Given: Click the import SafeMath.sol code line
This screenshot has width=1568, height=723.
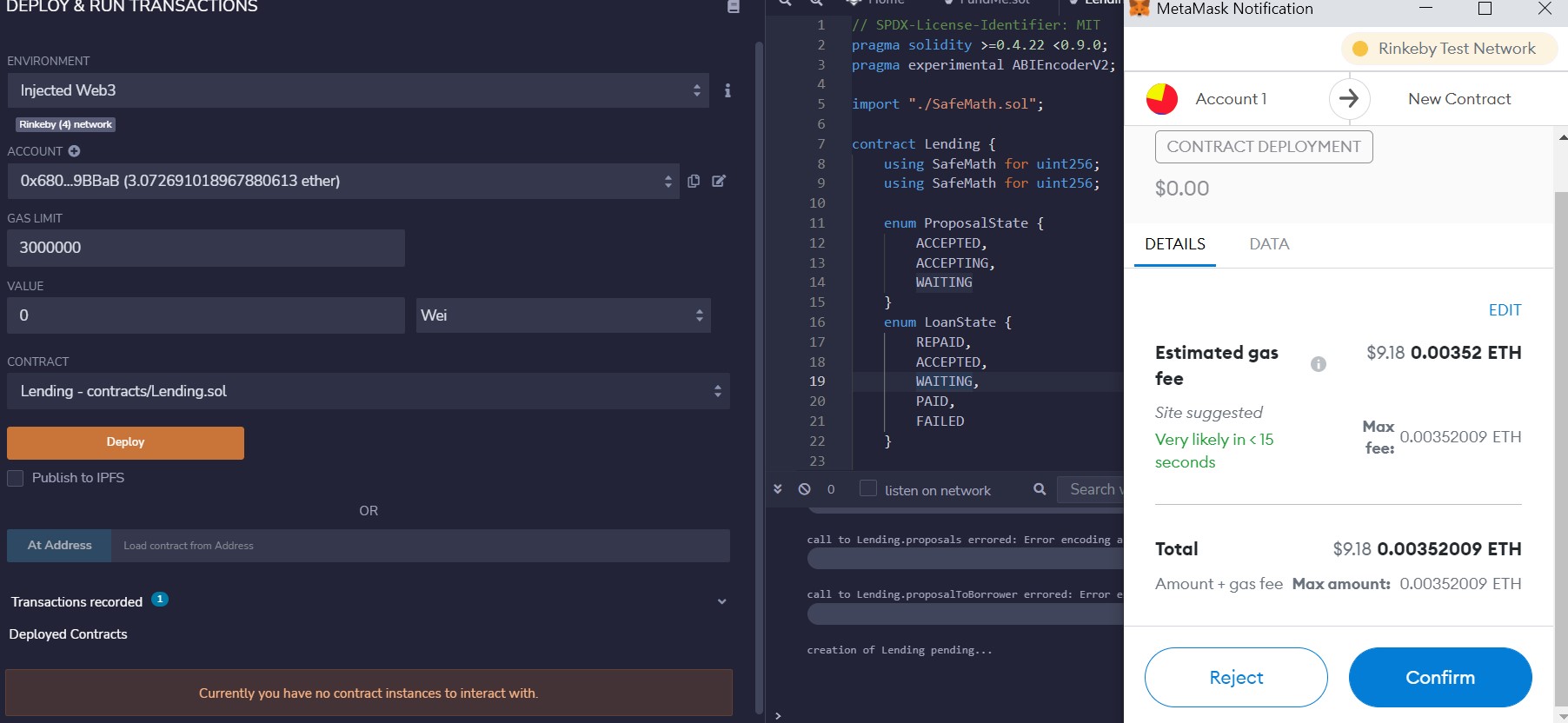Looking at the screenshot, I should (947, 104).
